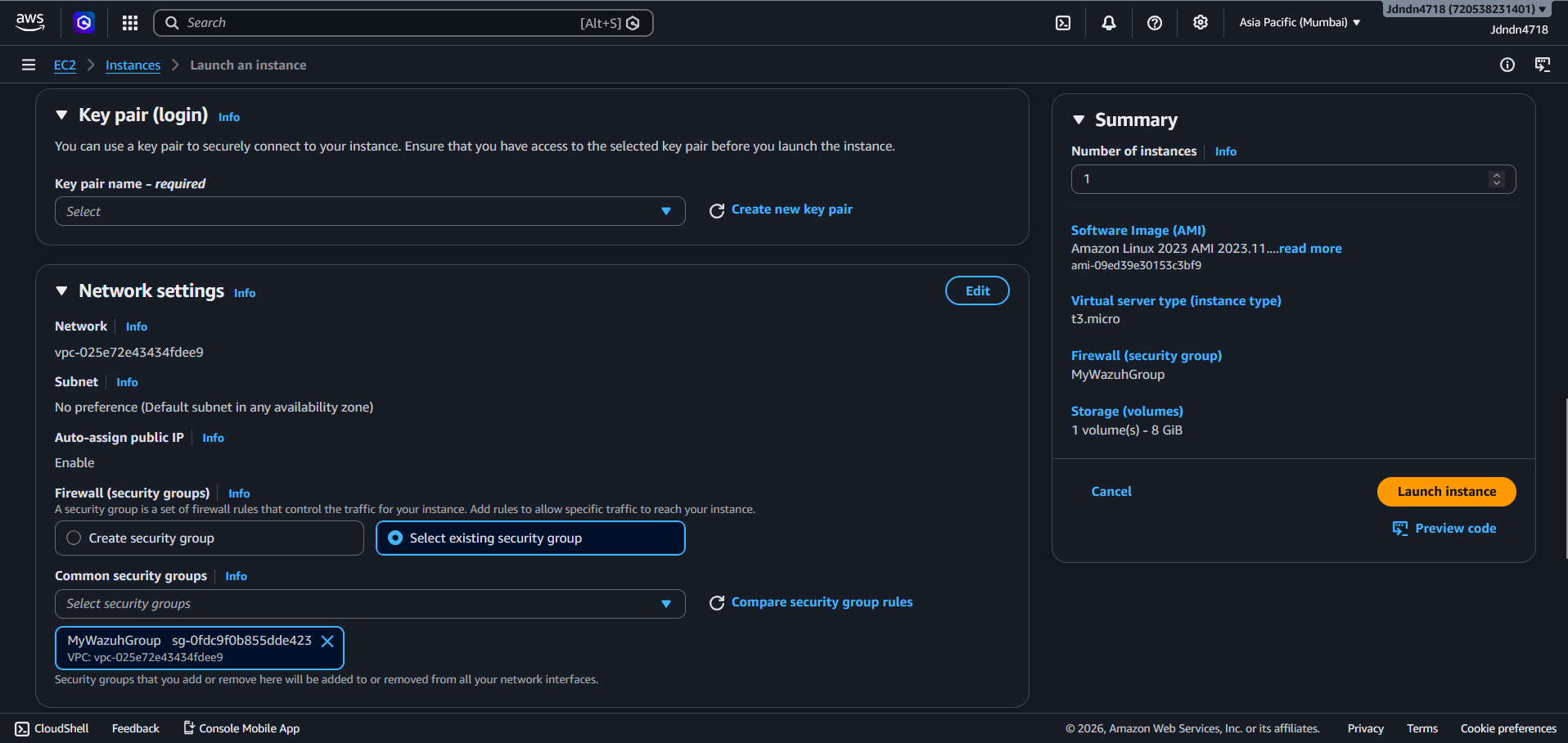The width and height of the screenshot is (1568, 743).
Task: Go to Instances breadcrumb
Action: (x=133, y=65)
